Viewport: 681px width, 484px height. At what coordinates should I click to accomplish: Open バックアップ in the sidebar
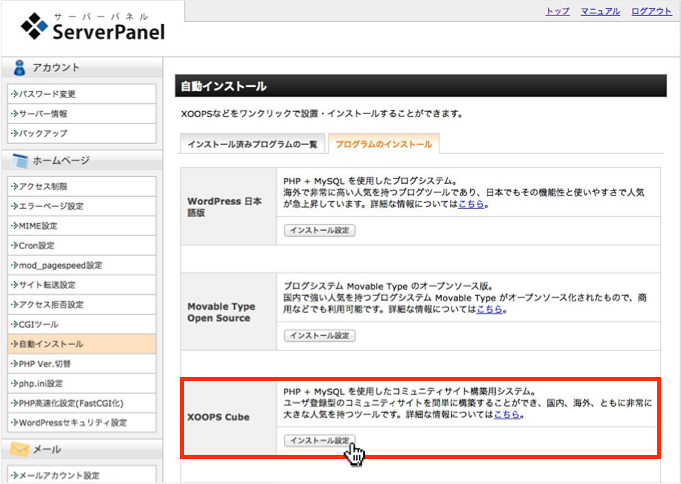82,133
